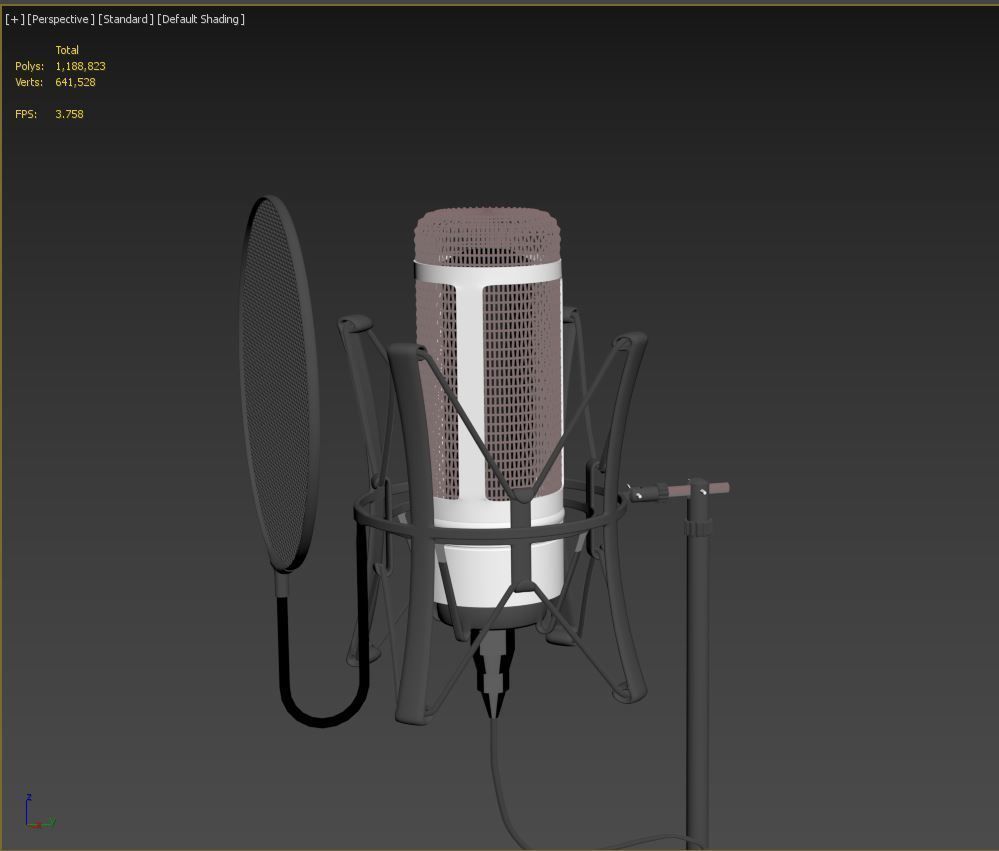Screen dimensions: 999x851
Task: Open the [+] viewport general menu
Action: coord(15,19)
